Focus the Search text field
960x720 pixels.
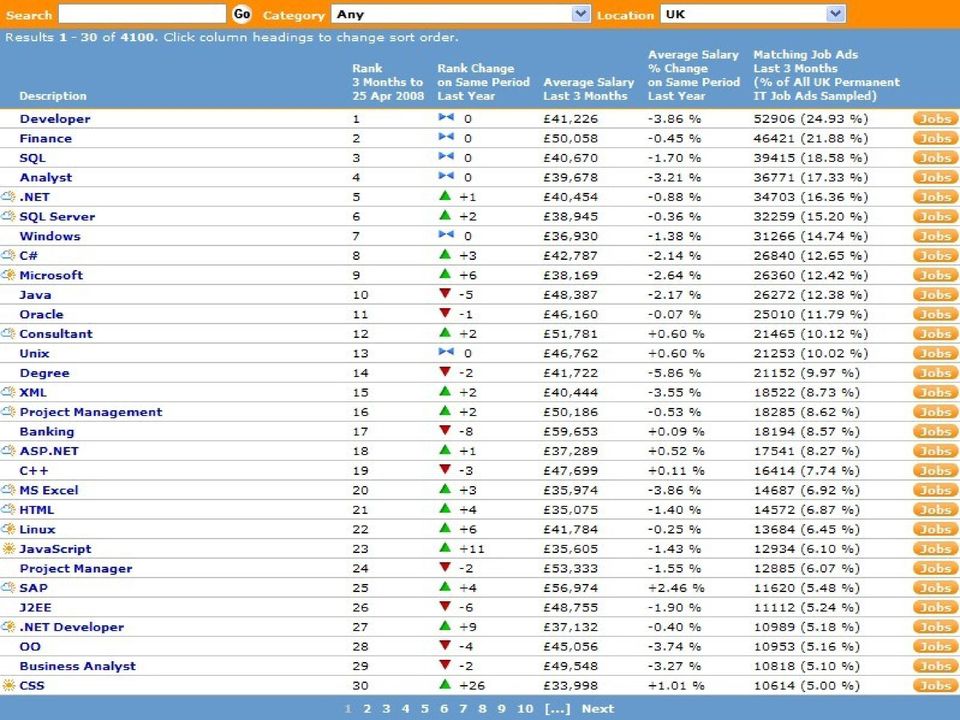click(x=142, y=13)
